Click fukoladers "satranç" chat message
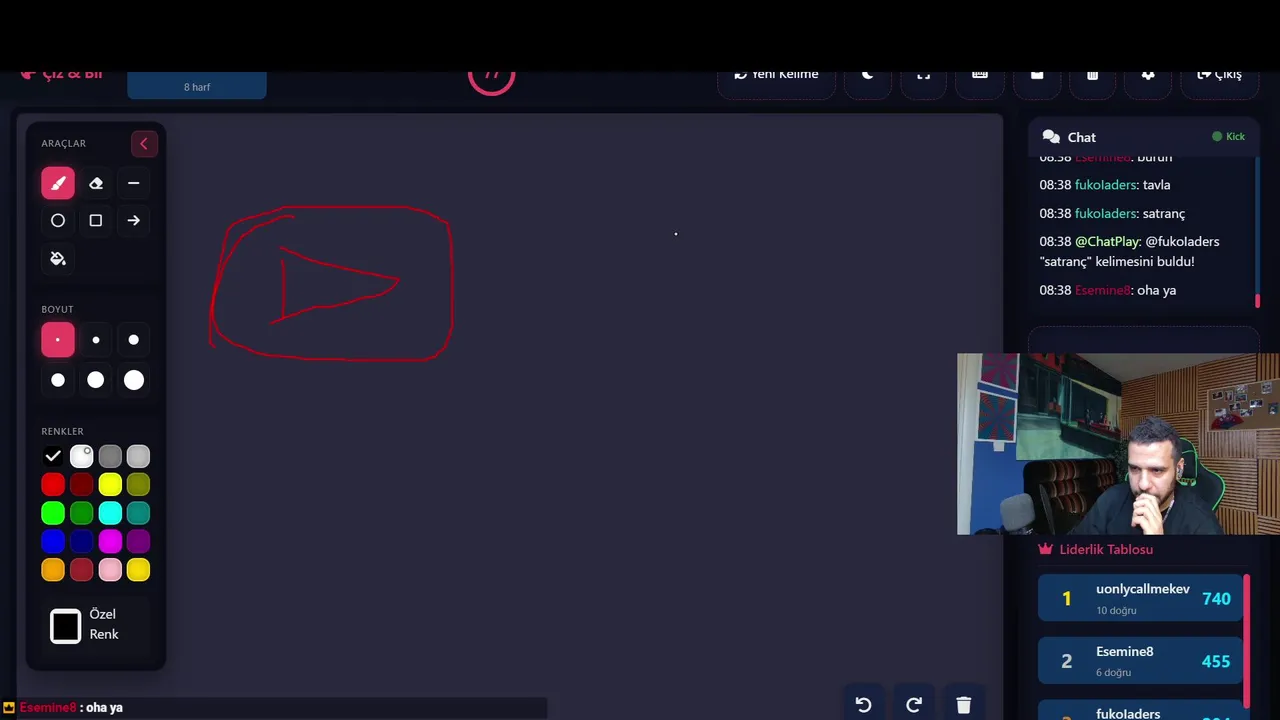 tap(1112, 213)
